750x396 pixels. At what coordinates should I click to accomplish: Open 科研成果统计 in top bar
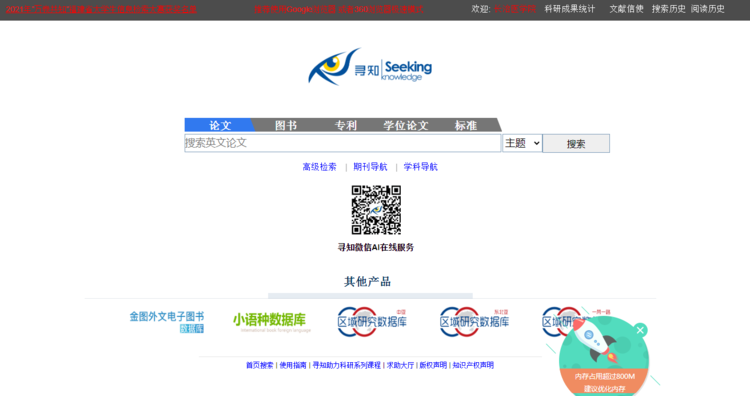pyautogui.click(x=570, y=9)
